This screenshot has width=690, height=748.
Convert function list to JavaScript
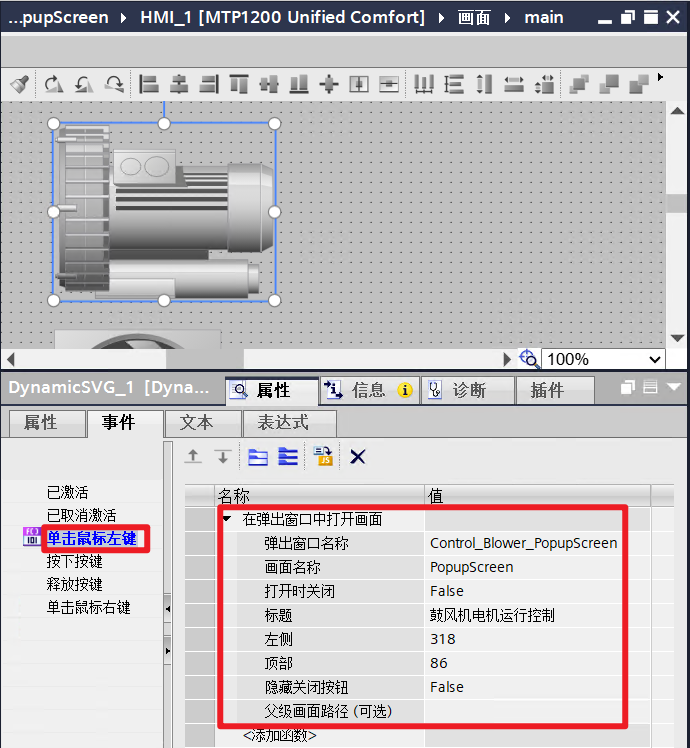point(323,457)
